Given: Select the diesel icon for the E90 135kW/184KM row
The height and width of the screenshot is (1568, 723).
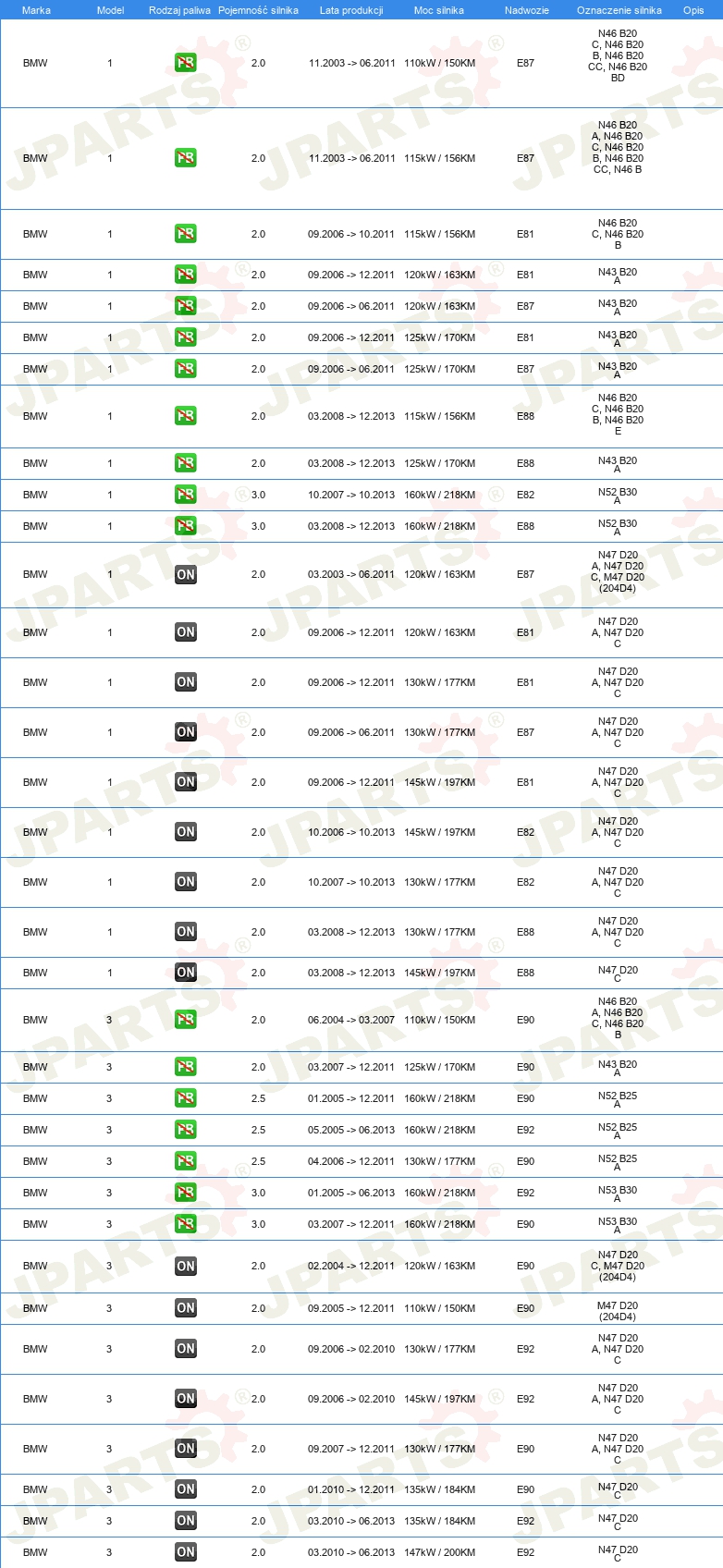Looking at the screenshot, I should [x=185, y=1489].
